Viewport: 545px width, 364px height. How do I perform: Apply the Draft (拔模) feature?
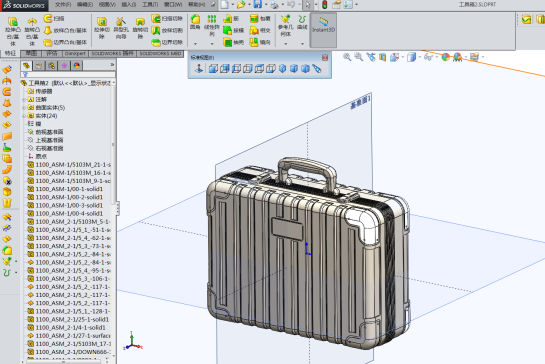click(234, 31)
